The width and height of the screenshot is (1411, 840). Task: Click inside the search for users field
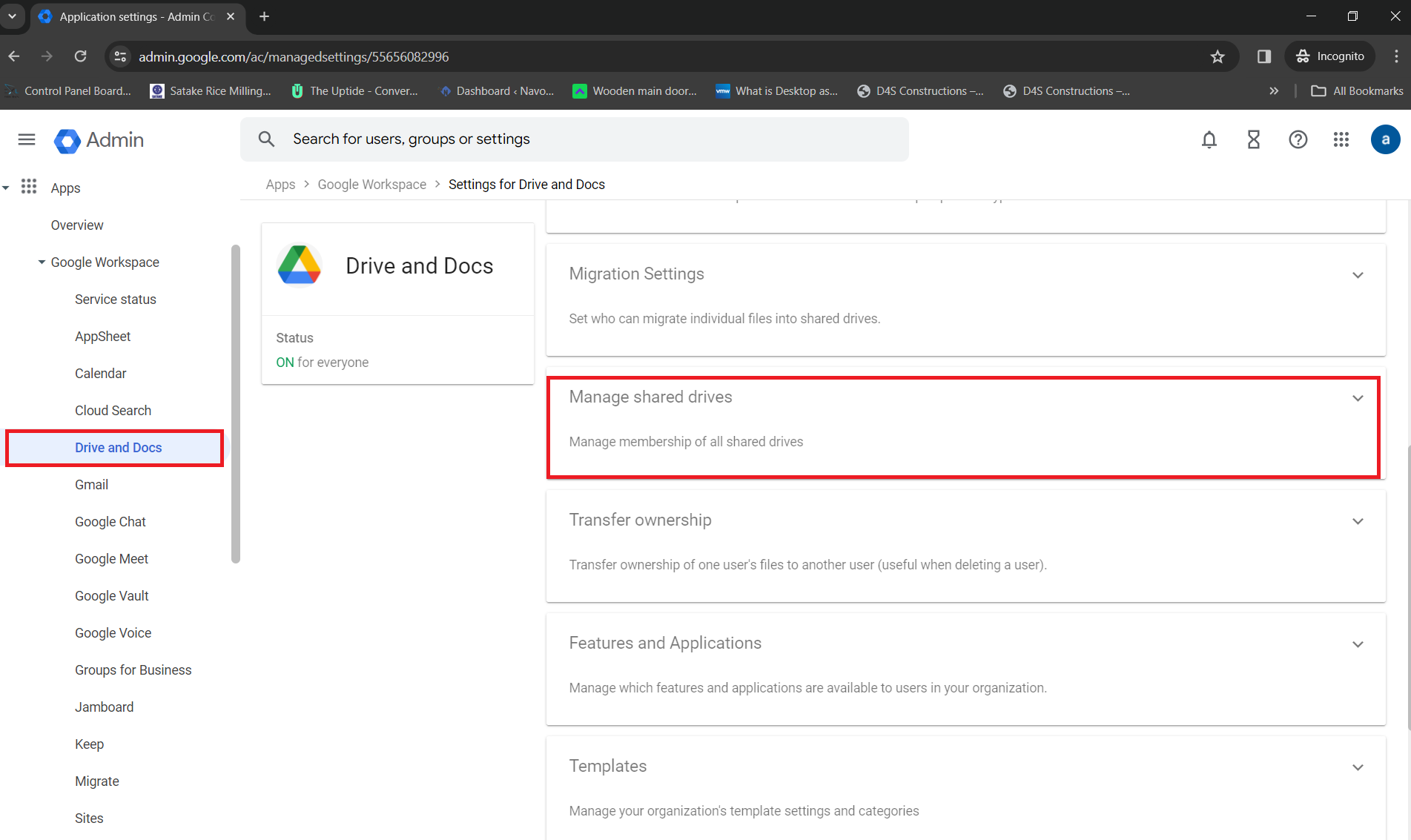pyautogui.click(x=519, y=139)
